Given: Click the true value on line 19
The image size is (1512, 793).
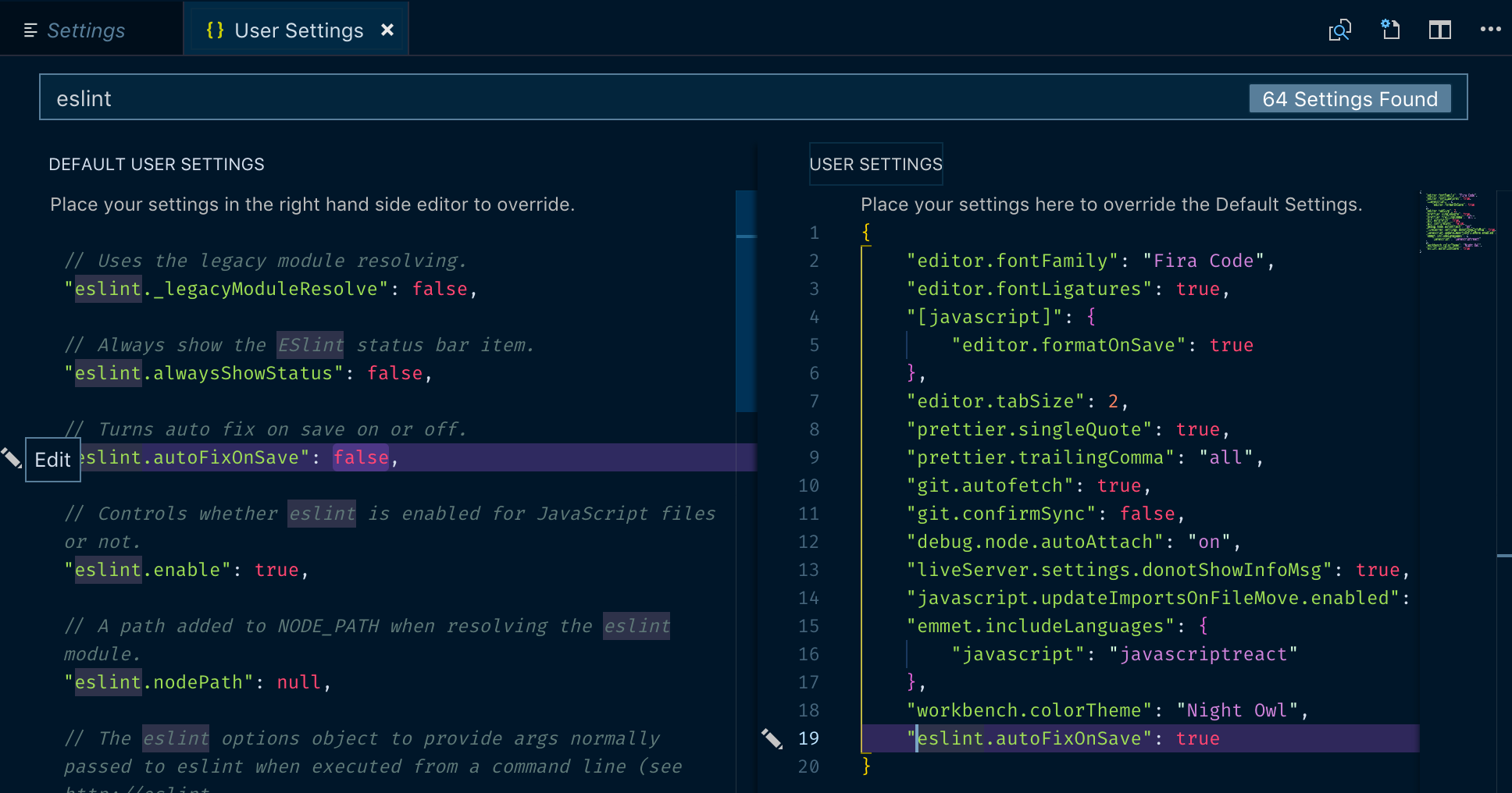Looking at the screenshot, I should point(1197,738).
